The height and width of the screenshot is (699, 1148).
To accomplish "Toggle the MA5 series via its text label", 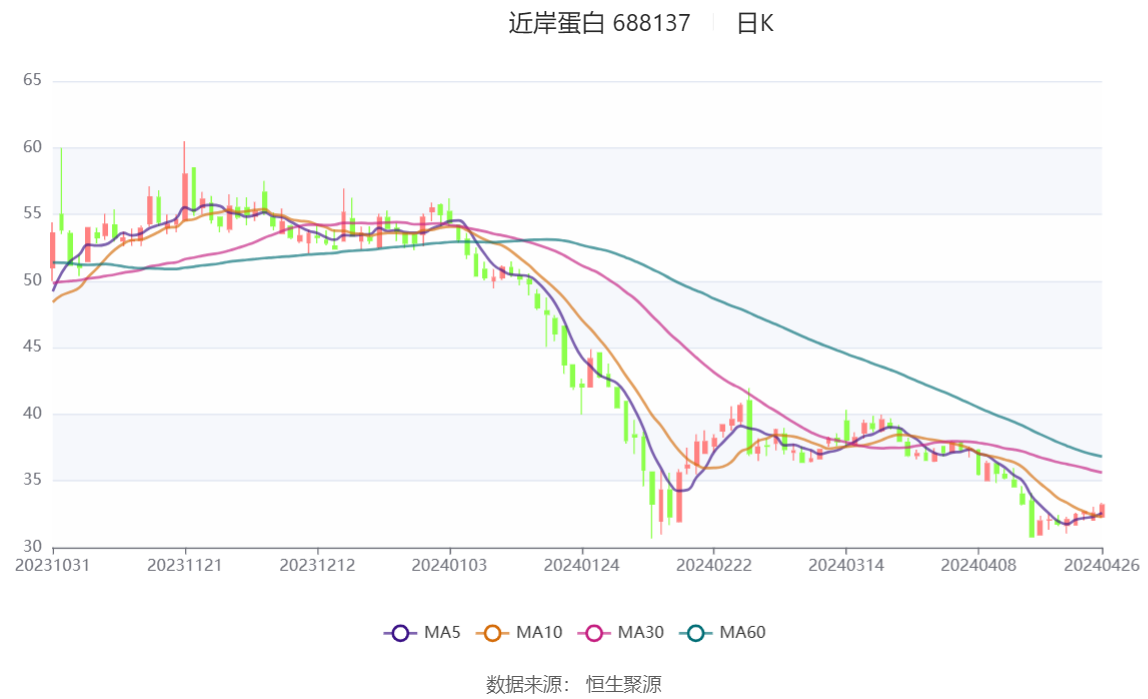I will [x=442, y=632].
